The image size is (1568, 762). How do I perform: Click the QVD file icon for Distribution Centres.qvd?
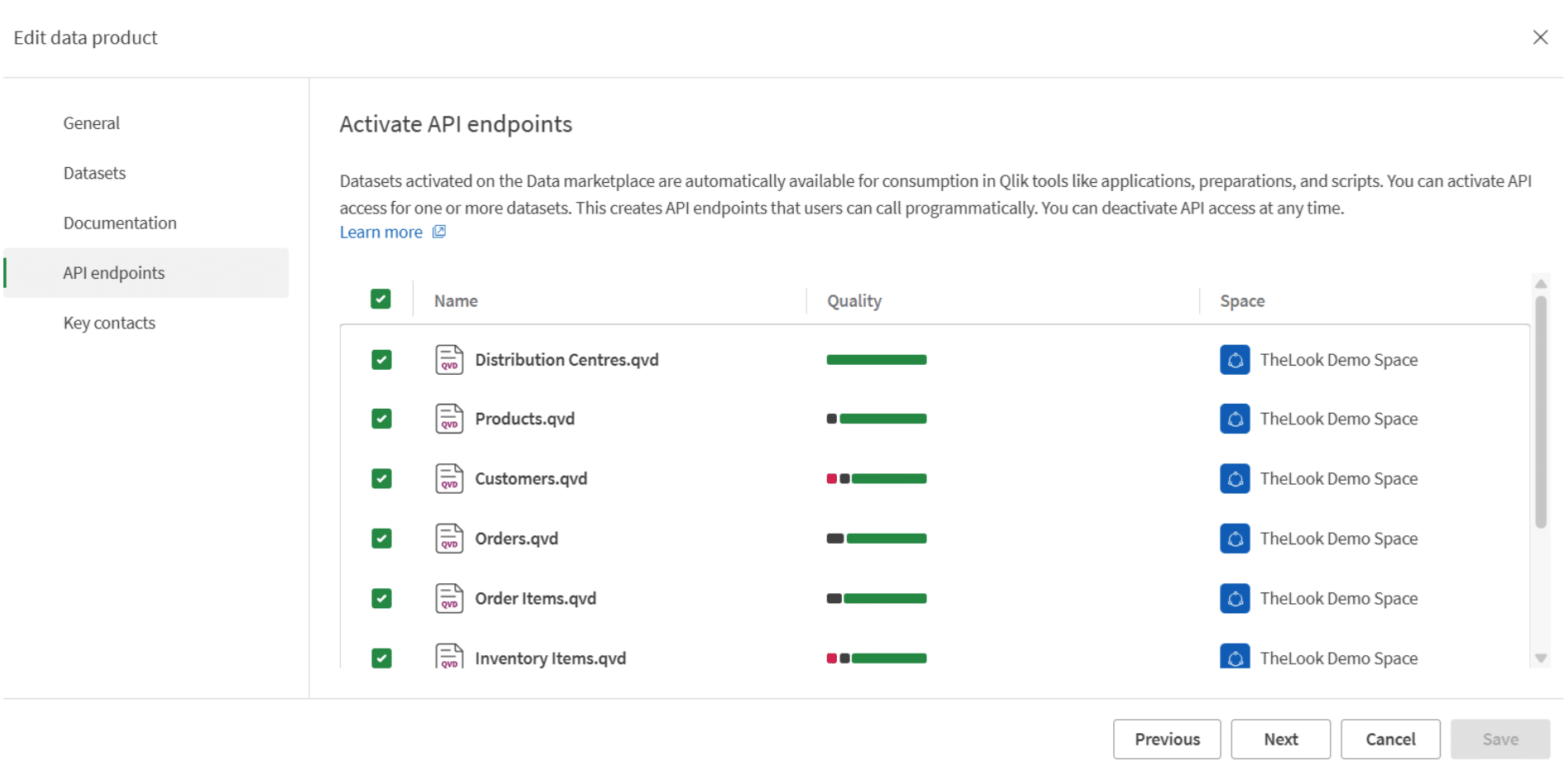[x=449, y=360]
